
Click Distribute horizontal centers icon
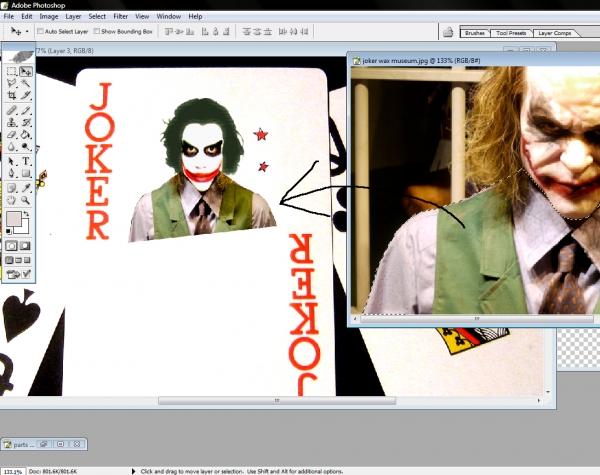pos(293,32)
